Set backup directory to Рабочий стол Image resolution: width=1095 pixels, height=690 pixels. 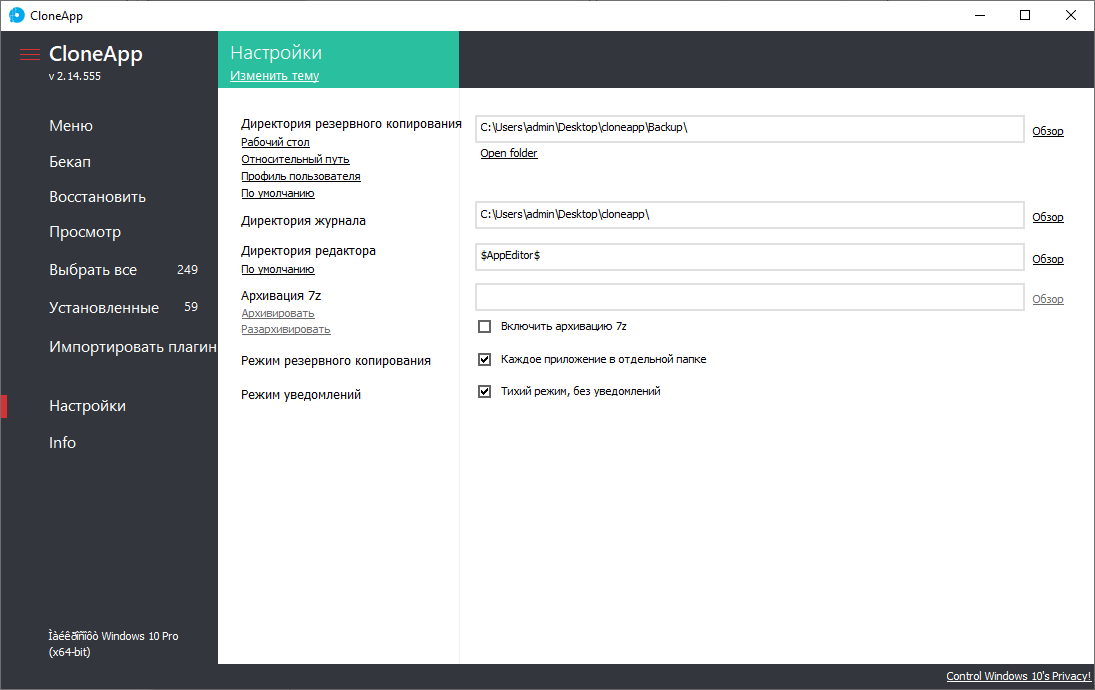point(275,142)
